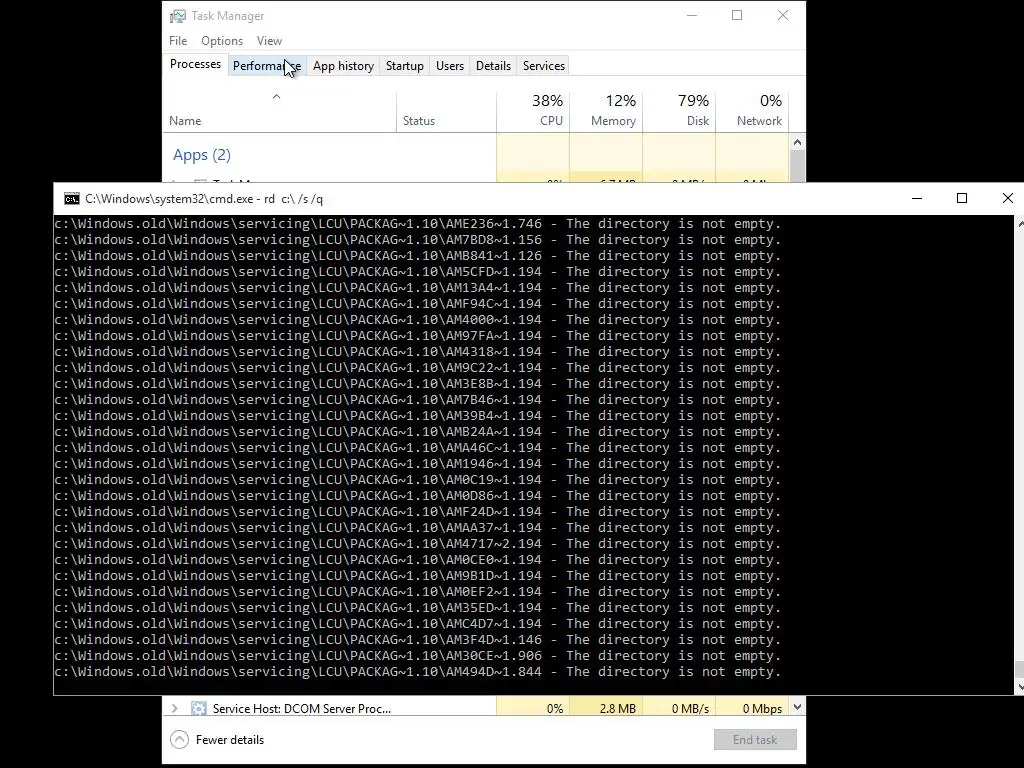Switch to the Processes tab
Screen dimensions: 1024x768
pos(195,64)
